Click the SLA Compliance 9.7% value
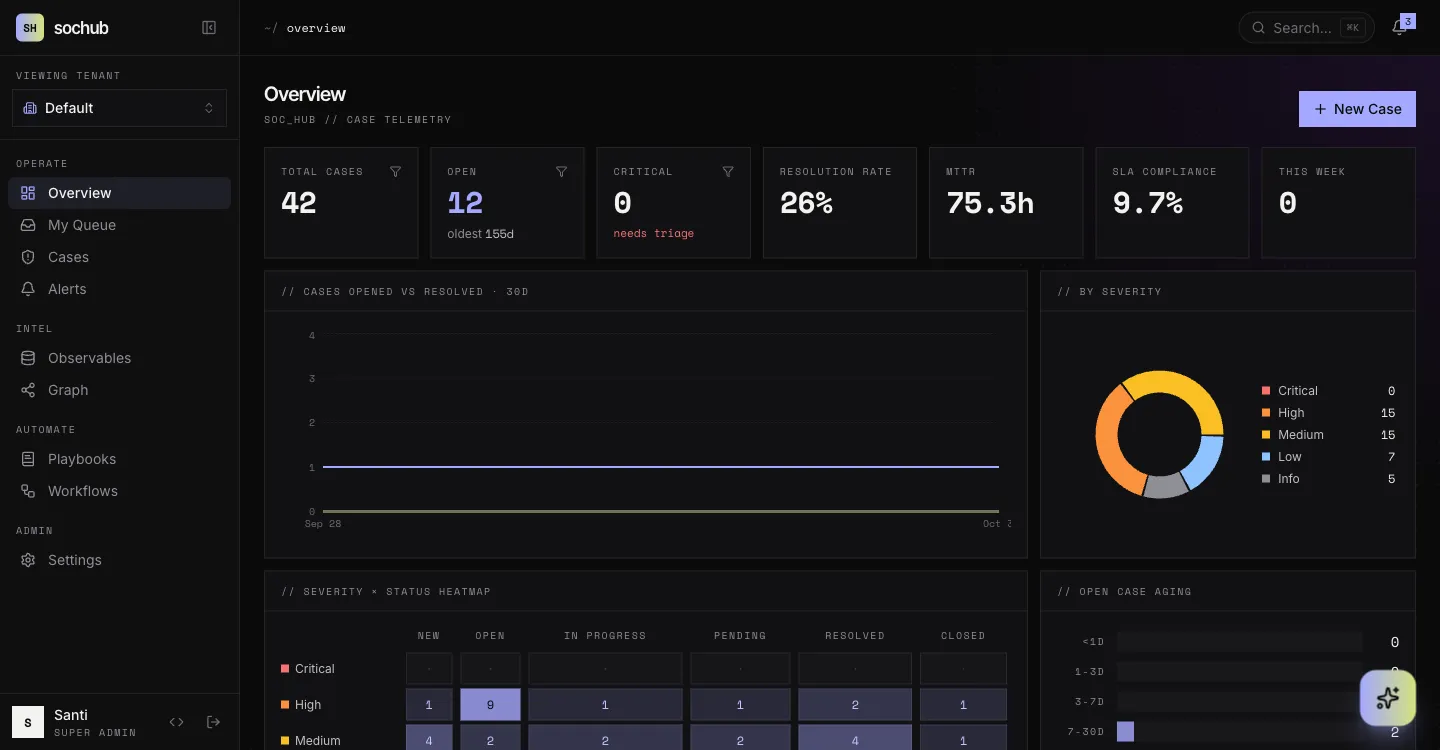The height and width of the screenshot is (750, 1440). [1148, 203]
